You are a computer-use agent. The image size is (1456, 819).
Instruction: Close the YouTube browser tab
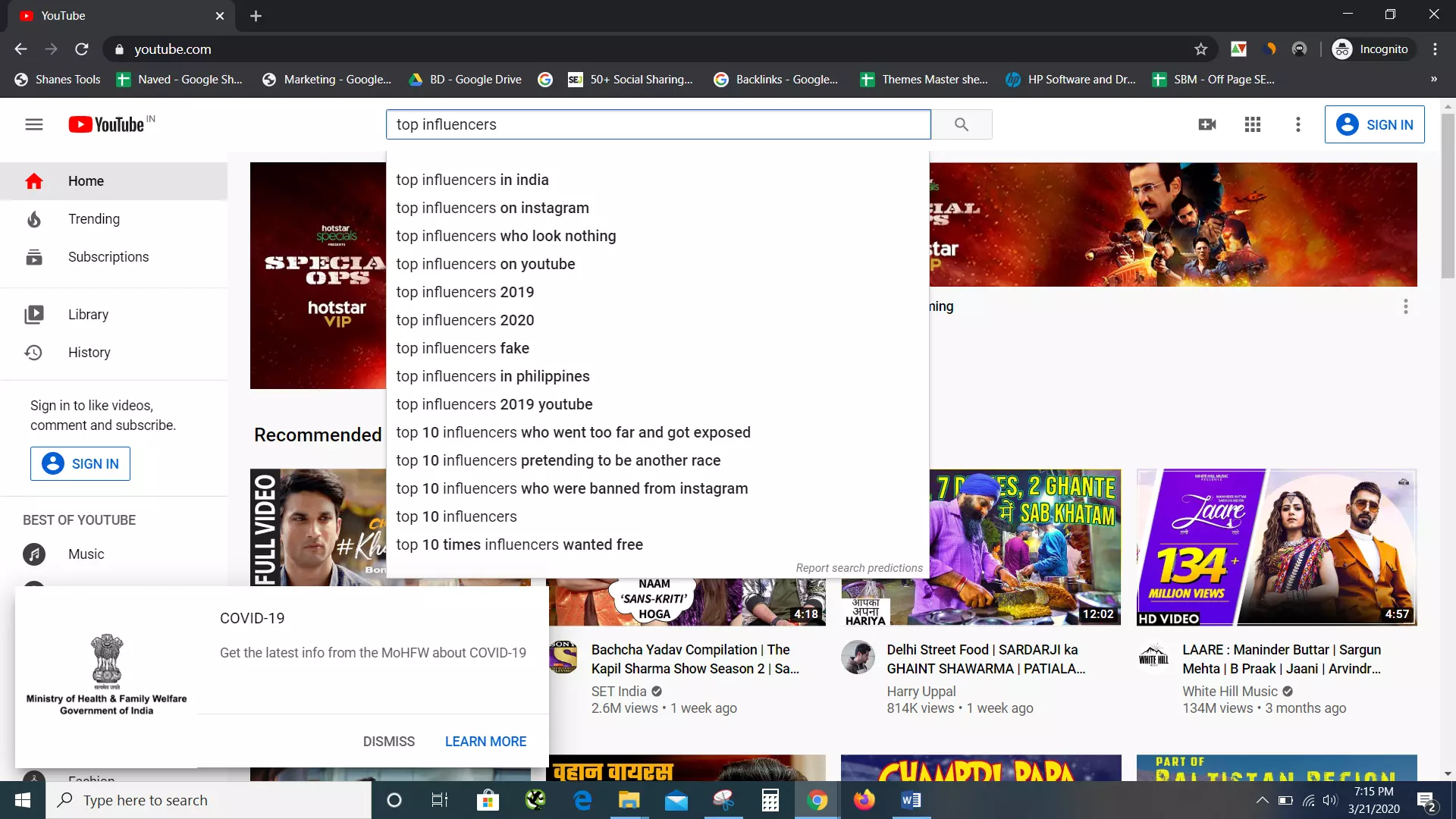click(220, 16)
